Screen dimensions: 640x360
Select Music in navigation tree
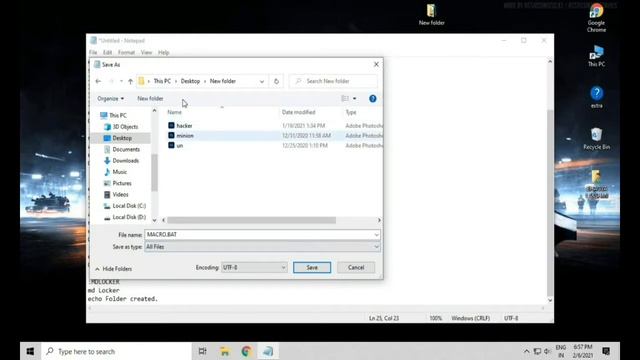tap(116, 172)
